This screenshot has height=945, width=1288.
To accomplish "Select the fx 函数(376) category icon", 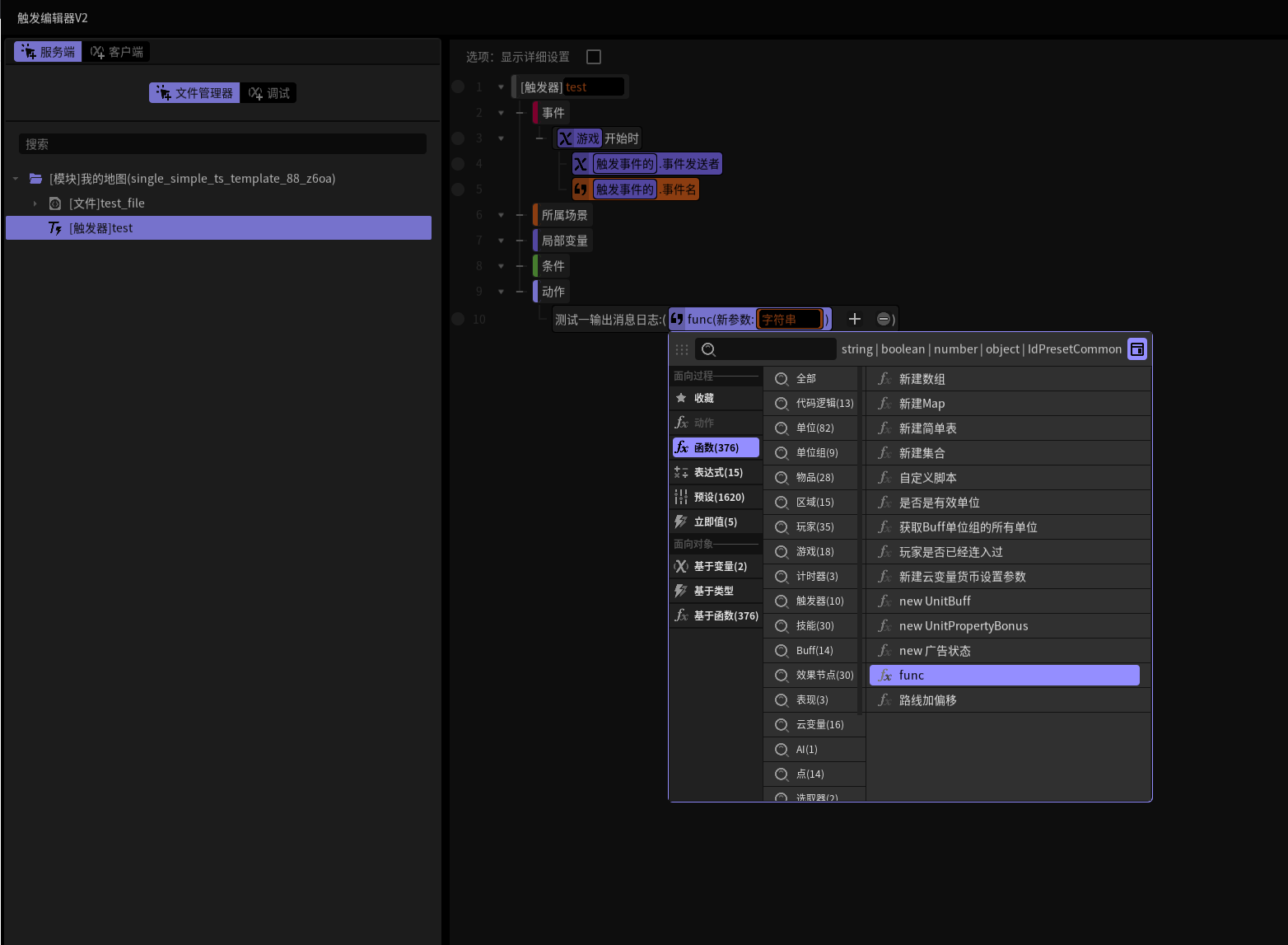I will (682, 447).
